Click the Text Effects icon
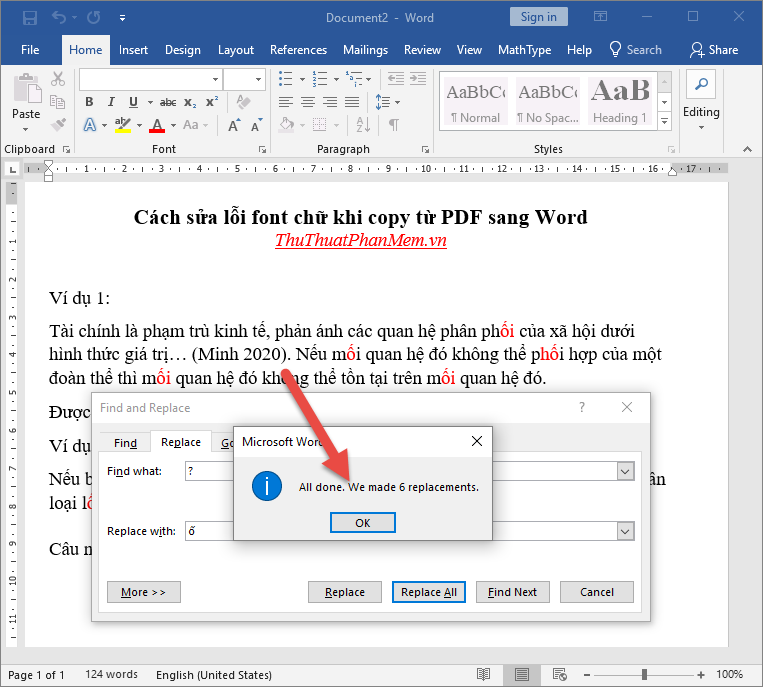 click(x=90, y=125)
